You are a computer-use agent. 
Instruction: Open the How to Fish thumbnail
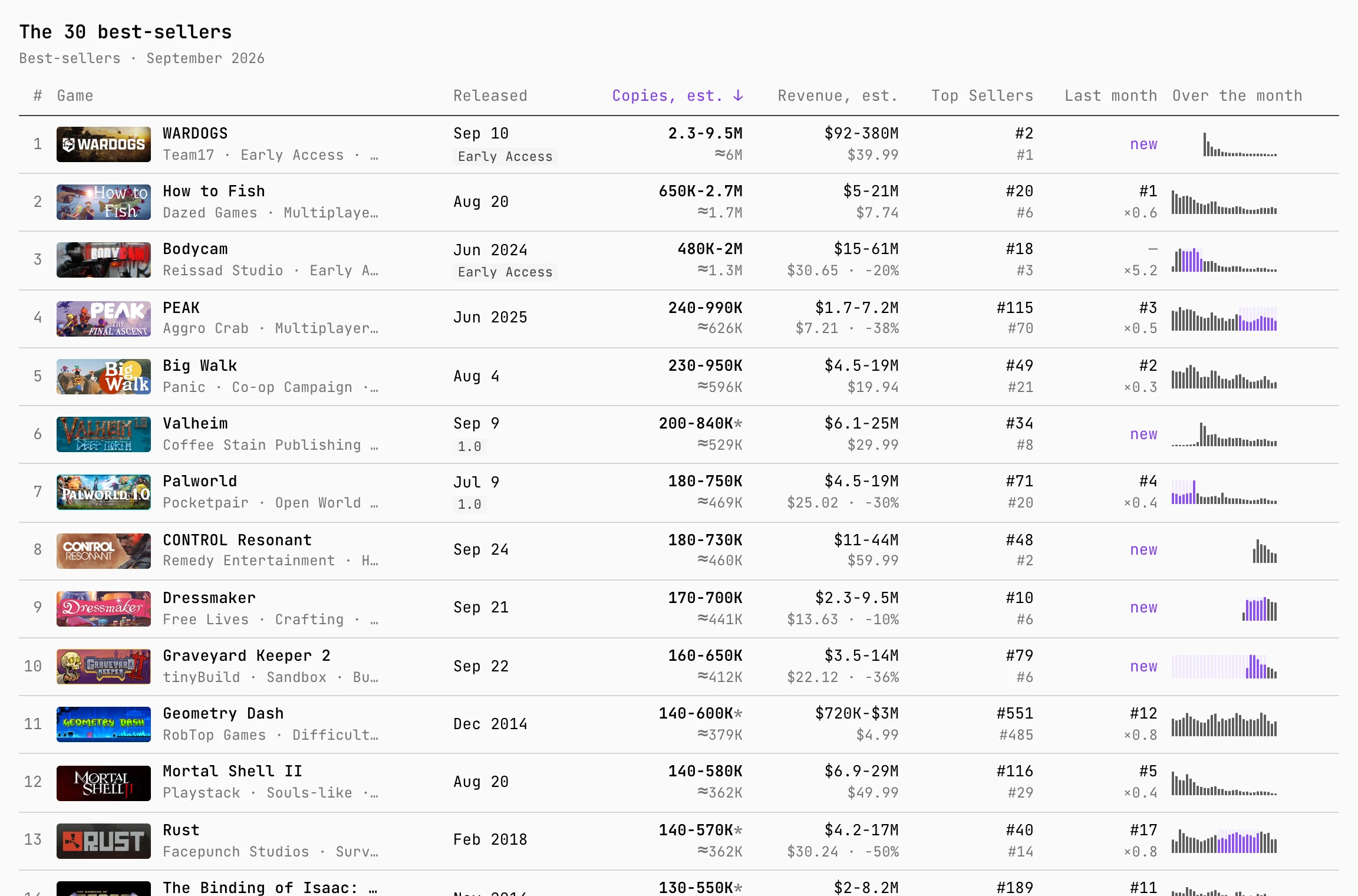104,202
